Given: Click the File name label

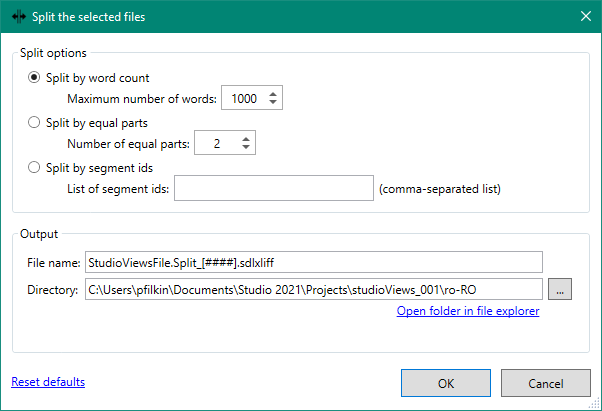Looking at the screenshot, I should pos(54,263).
